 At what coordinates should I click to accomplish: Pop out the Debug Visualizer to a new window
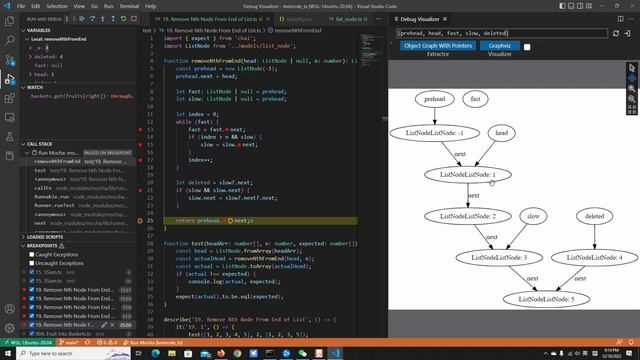[627, 33]
